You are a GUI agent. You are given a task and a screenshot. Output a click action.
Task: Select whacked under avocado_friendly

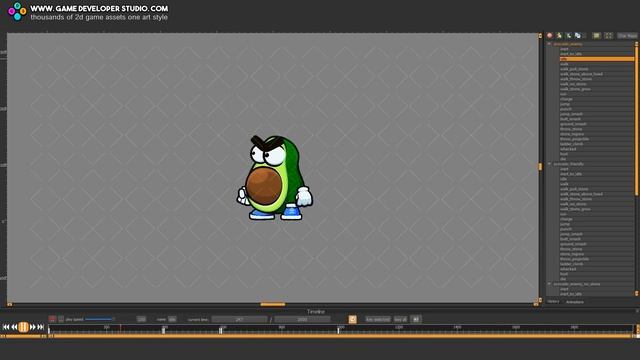point(597,269)
